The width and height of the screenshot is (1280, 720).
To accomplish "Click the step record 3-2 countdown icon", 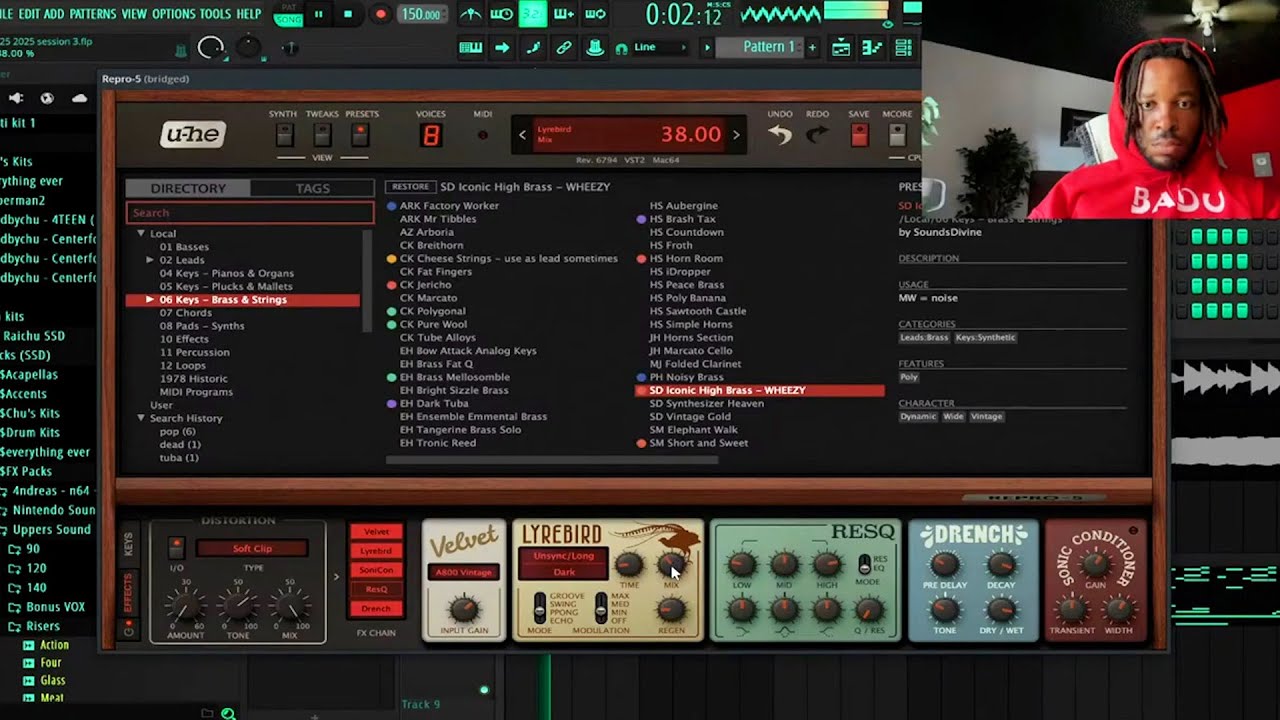I will 533,14.
